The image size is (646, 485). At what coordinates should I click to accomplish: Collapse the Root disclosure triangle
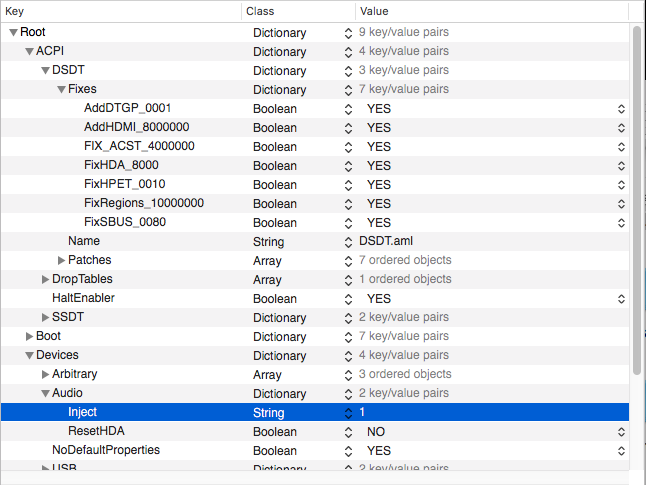pos(14,32)
